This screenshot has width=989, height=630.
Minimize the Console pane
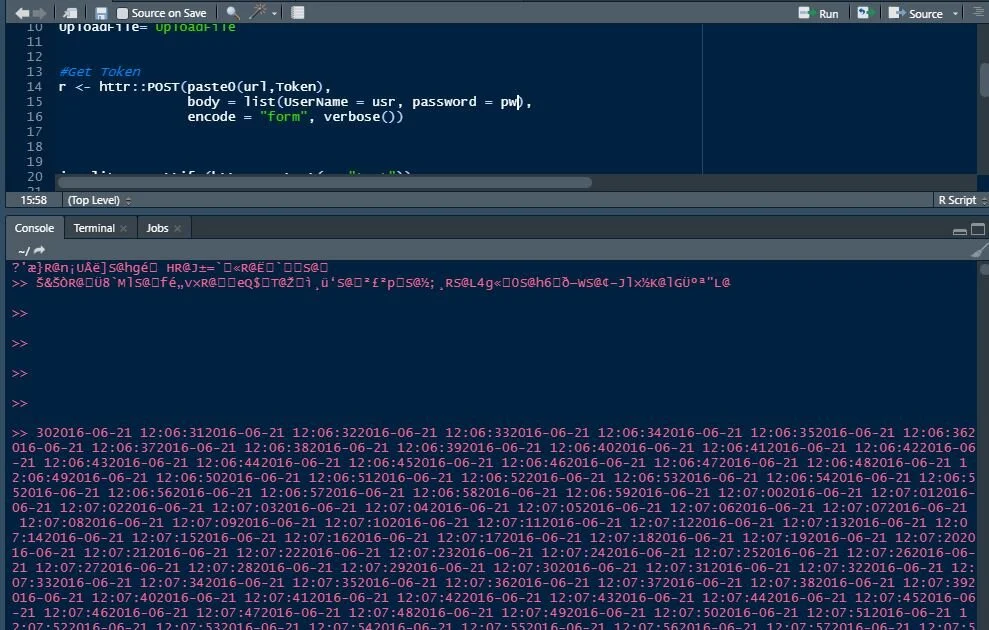[961, 231]
